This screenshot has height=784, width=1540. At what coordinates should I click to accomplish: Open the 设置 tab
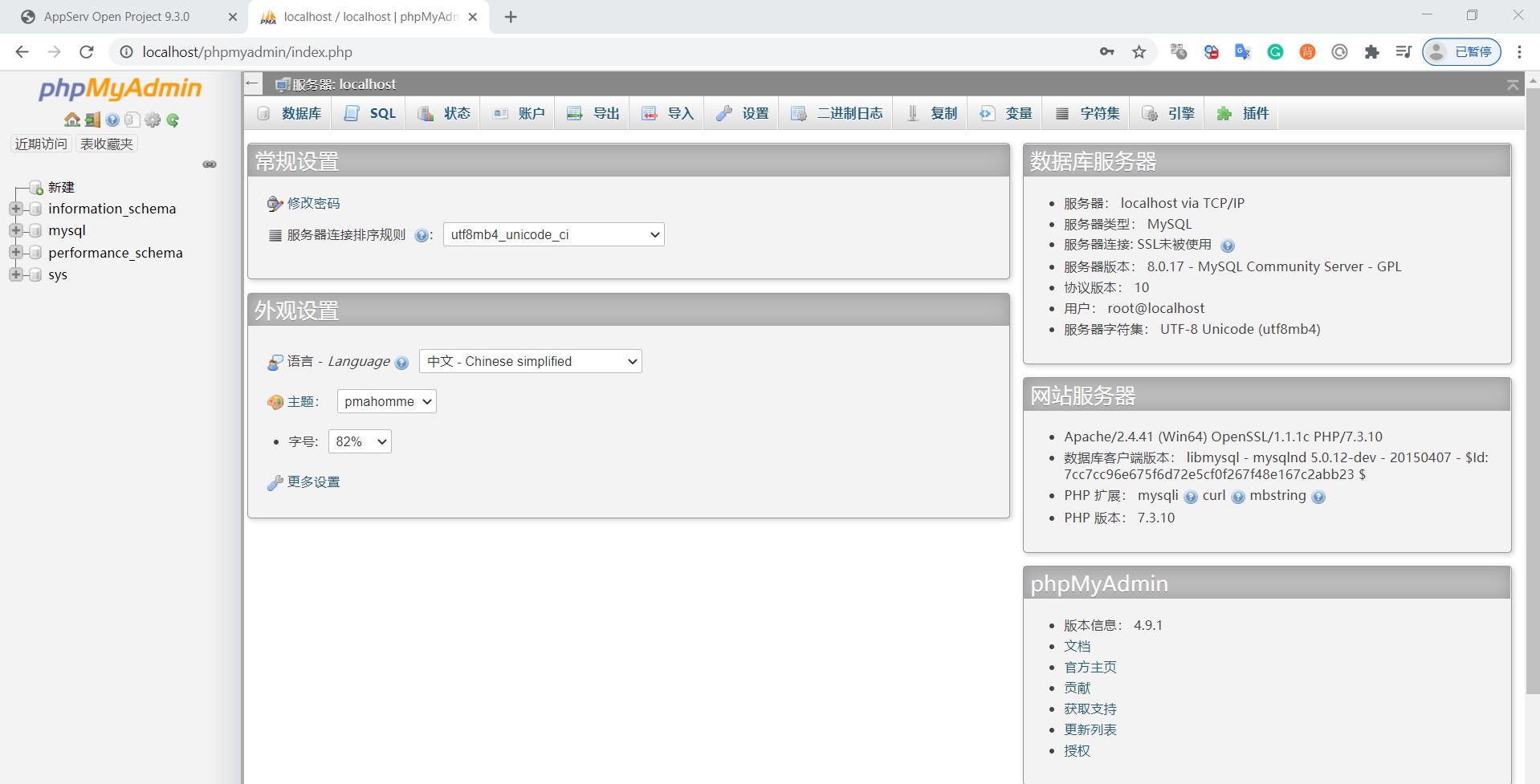pos(742,113)
